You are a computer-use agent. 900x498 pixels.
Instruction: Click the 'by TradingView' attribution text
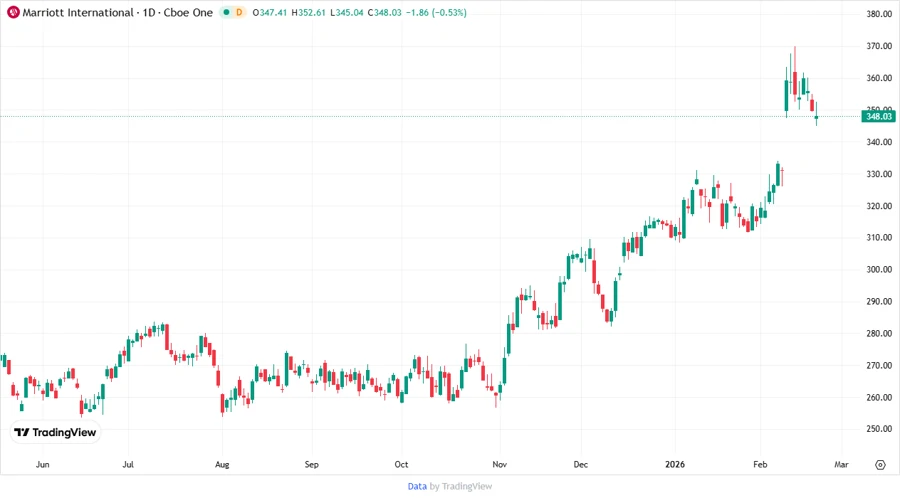(461, 486)
